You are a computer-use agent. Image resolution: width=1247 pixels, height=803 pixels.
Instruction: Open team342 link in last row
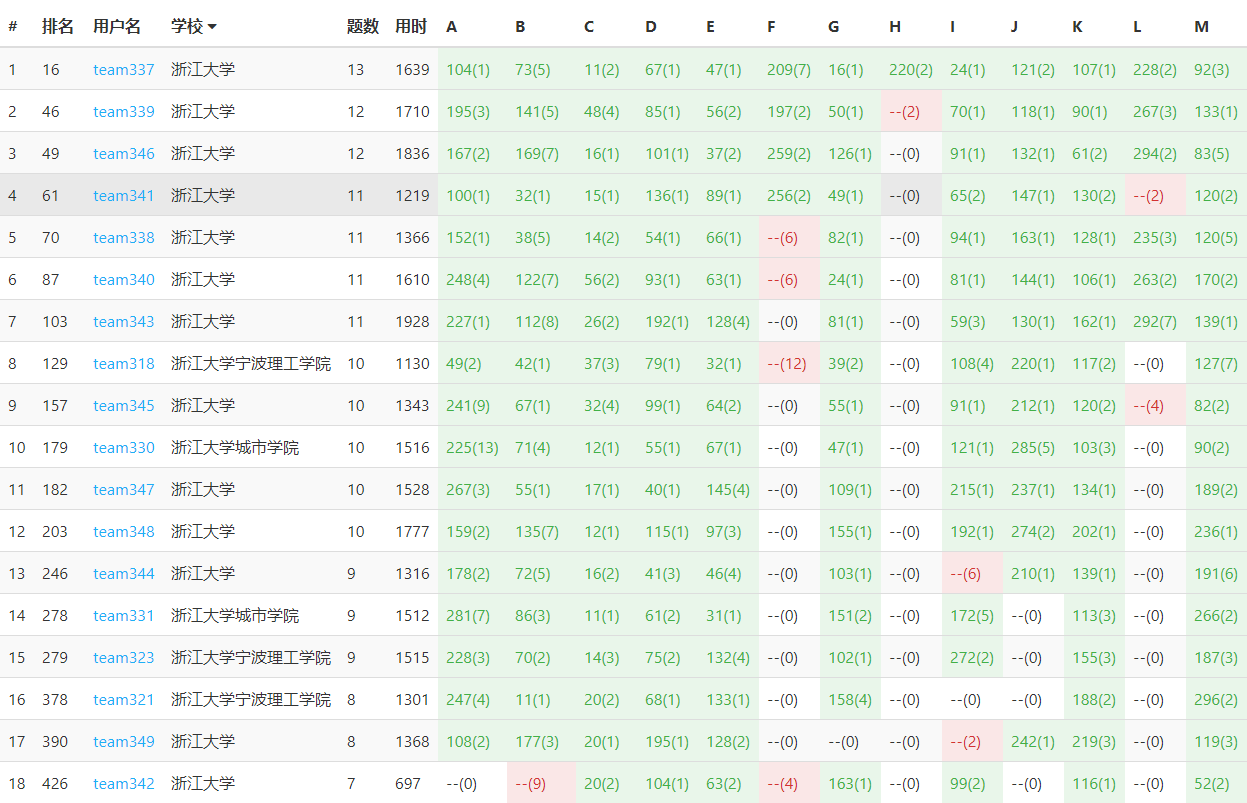124,784
